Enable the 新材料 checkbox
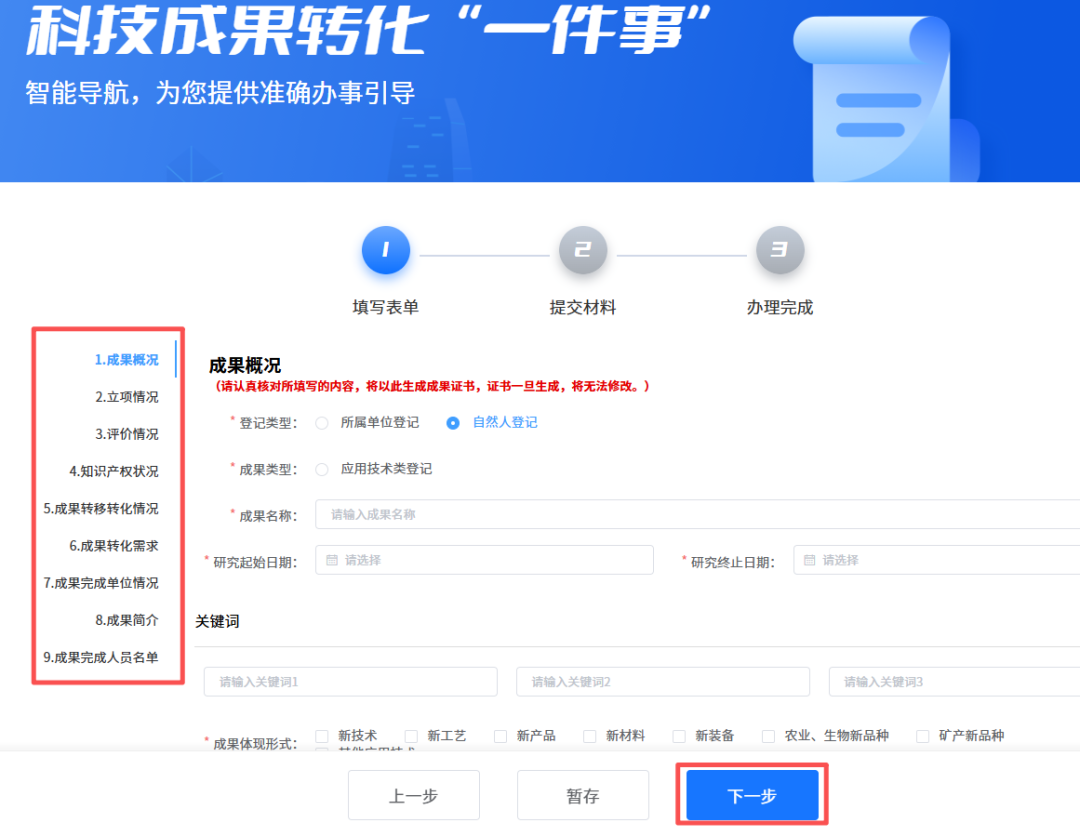This screenshot has width=1080, height=836. click(x=590, y=736)
